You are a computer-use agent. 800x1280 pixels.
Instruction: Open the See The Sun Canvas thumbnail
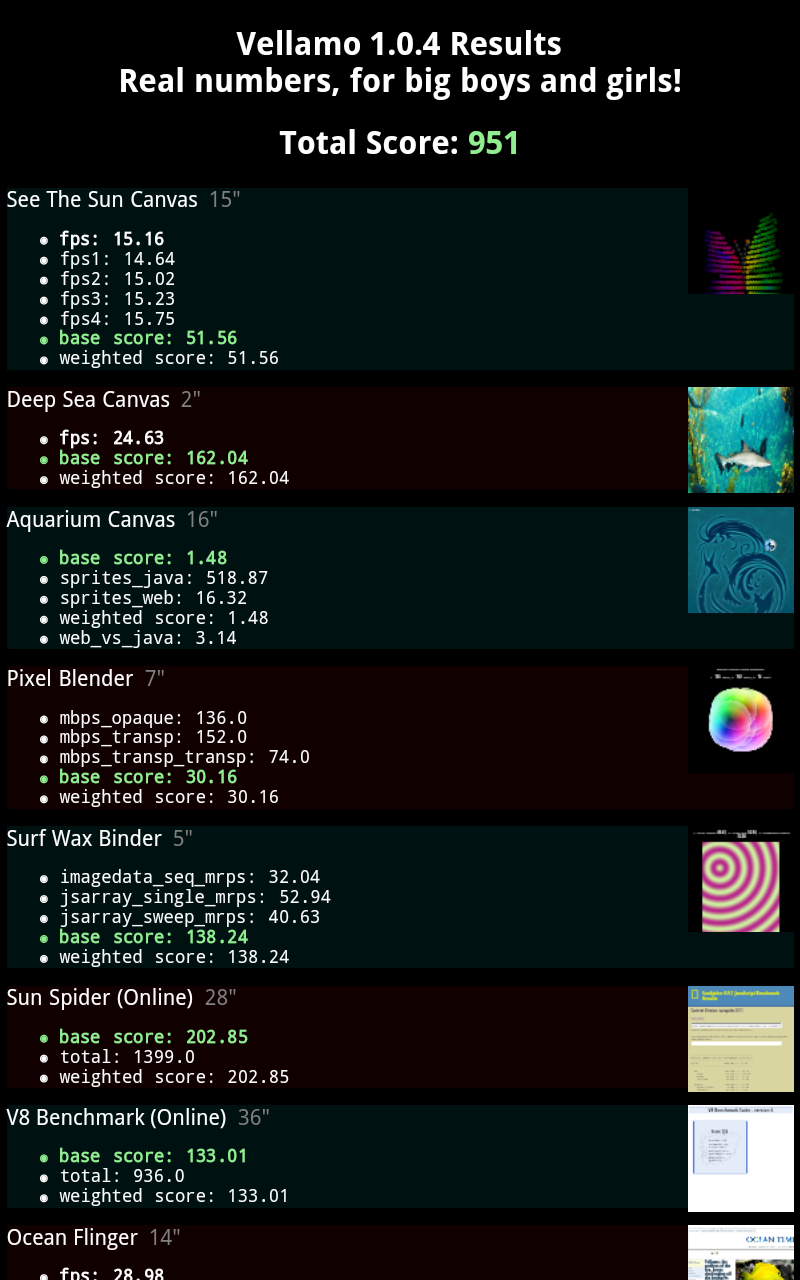coord(741,241)
